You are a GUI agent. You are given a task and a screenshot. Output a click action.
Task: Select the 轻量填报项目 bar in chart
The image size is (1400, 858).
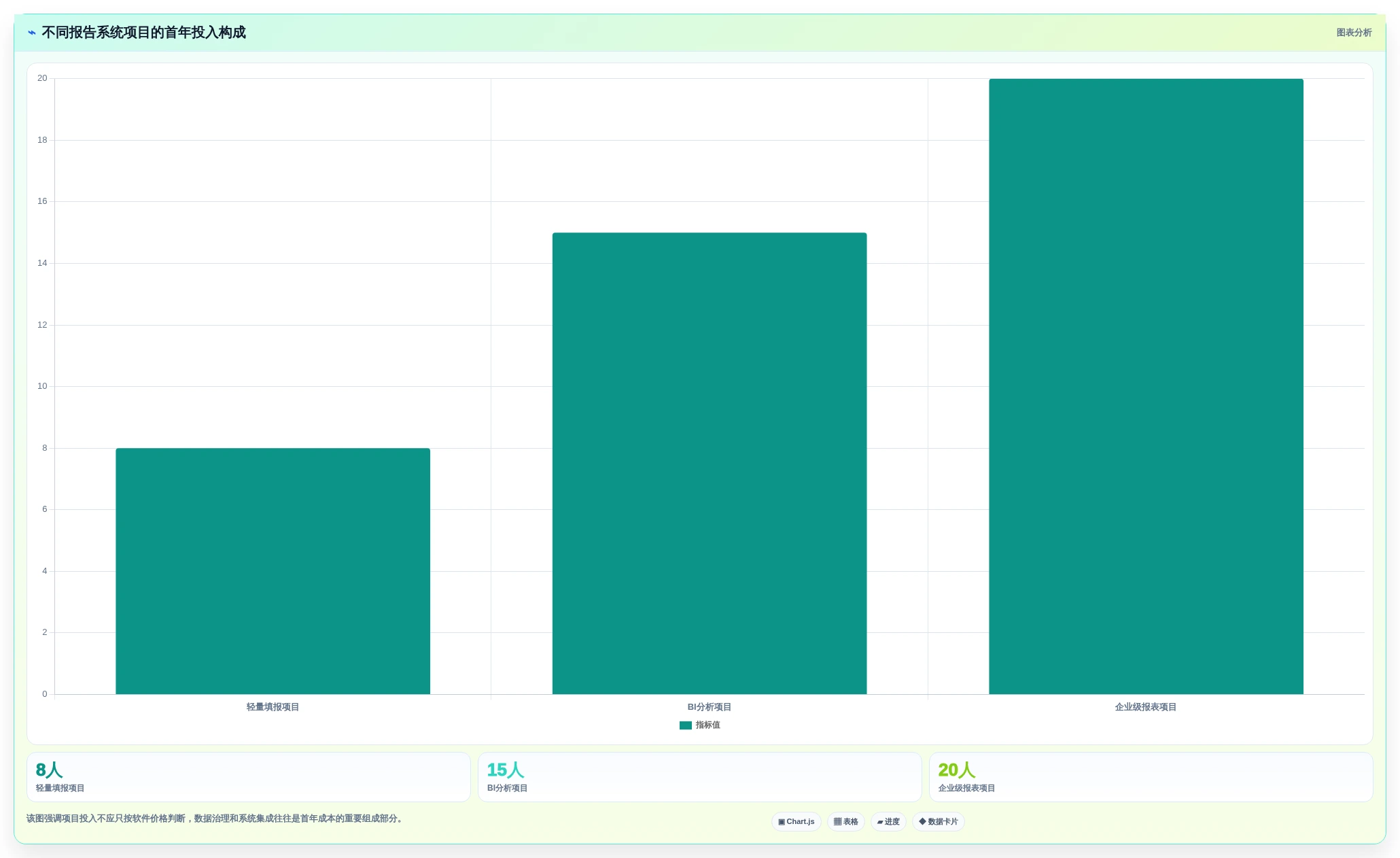(x=273, y=571)
